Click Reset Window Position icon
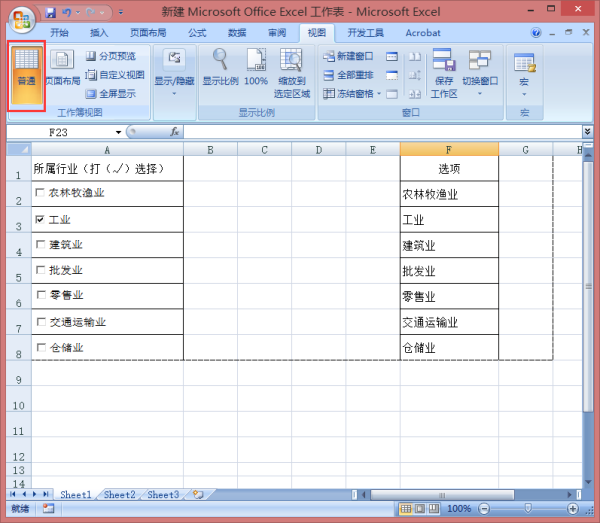 coord(415,94)
